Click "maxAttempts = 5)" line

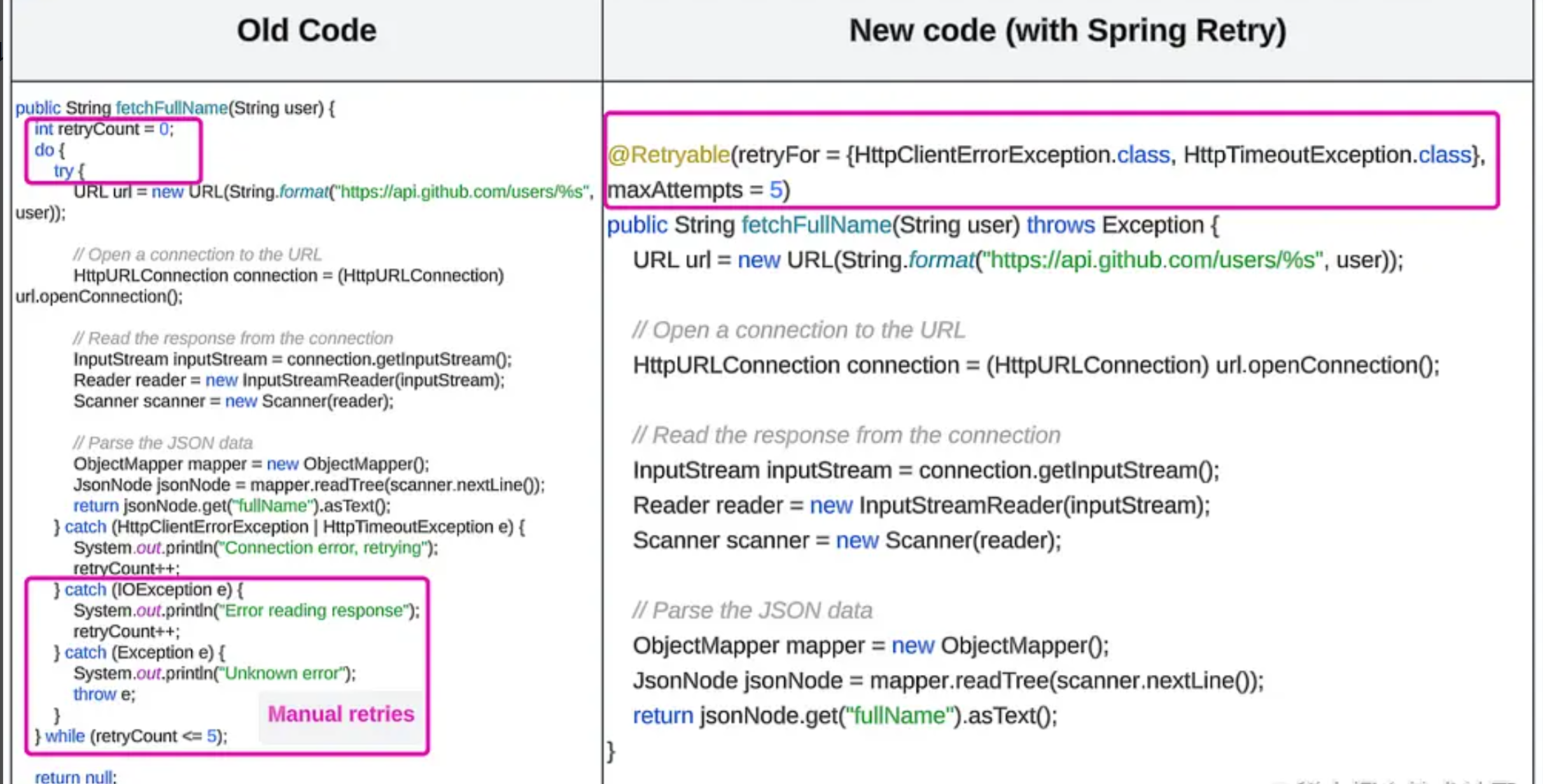coord(698,190)
